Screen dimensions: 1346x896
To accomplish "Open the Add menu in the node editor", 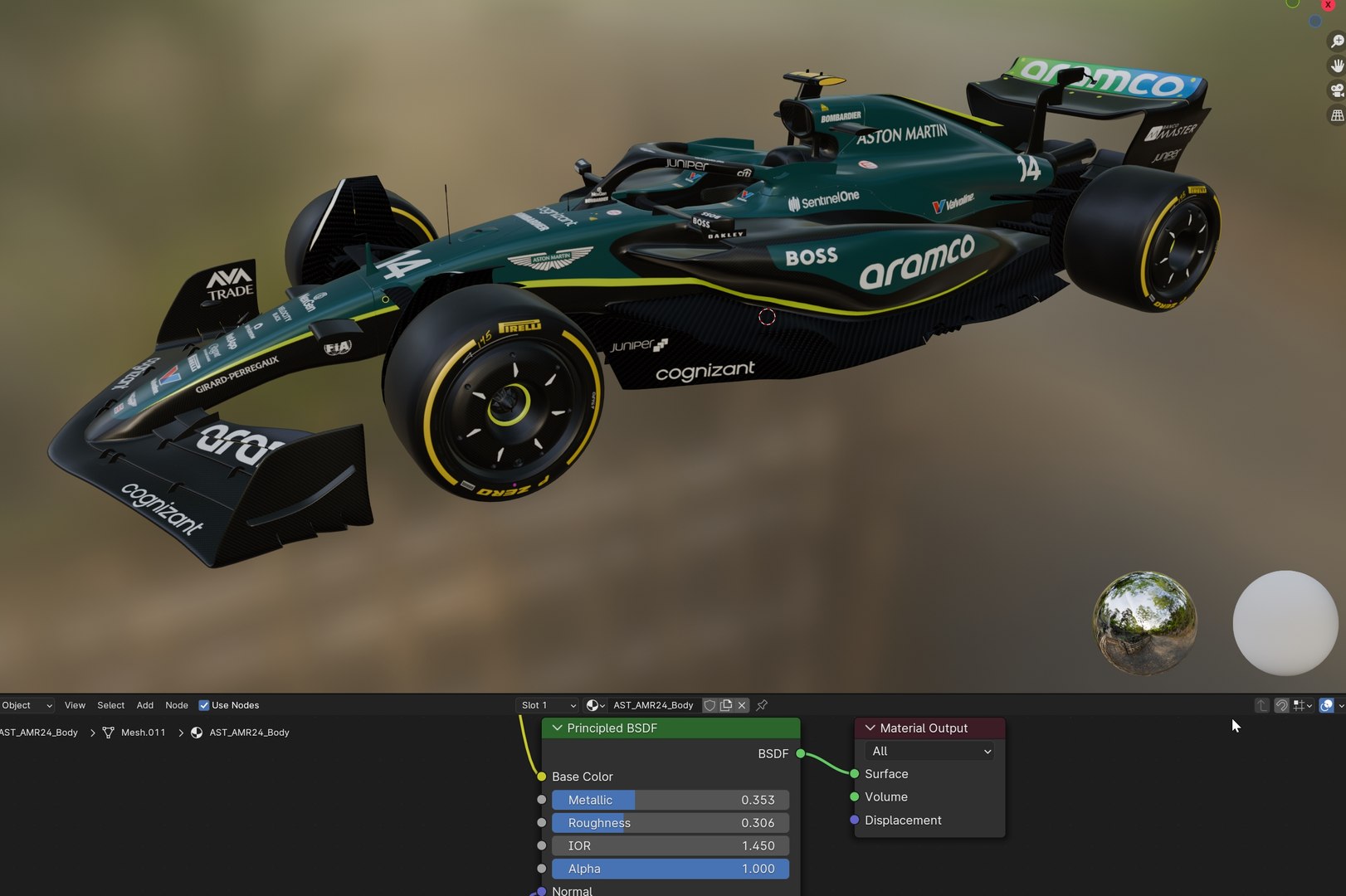I will (x=145, y=705).
